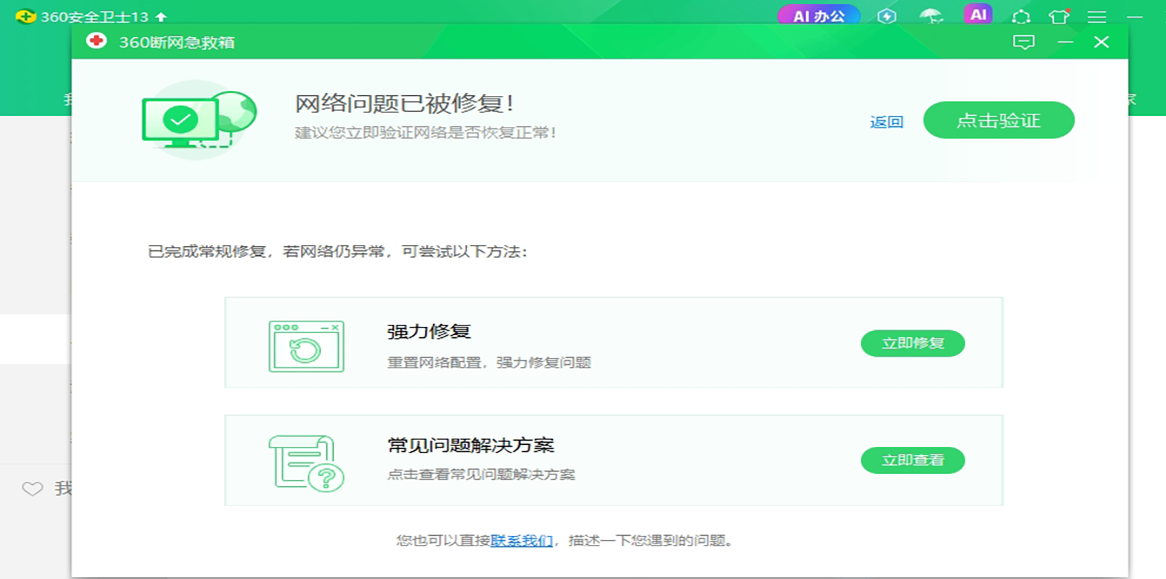Click the 360断网急救箱 title text
This screenshot has height=579, width=1166.
pos(177,42)
